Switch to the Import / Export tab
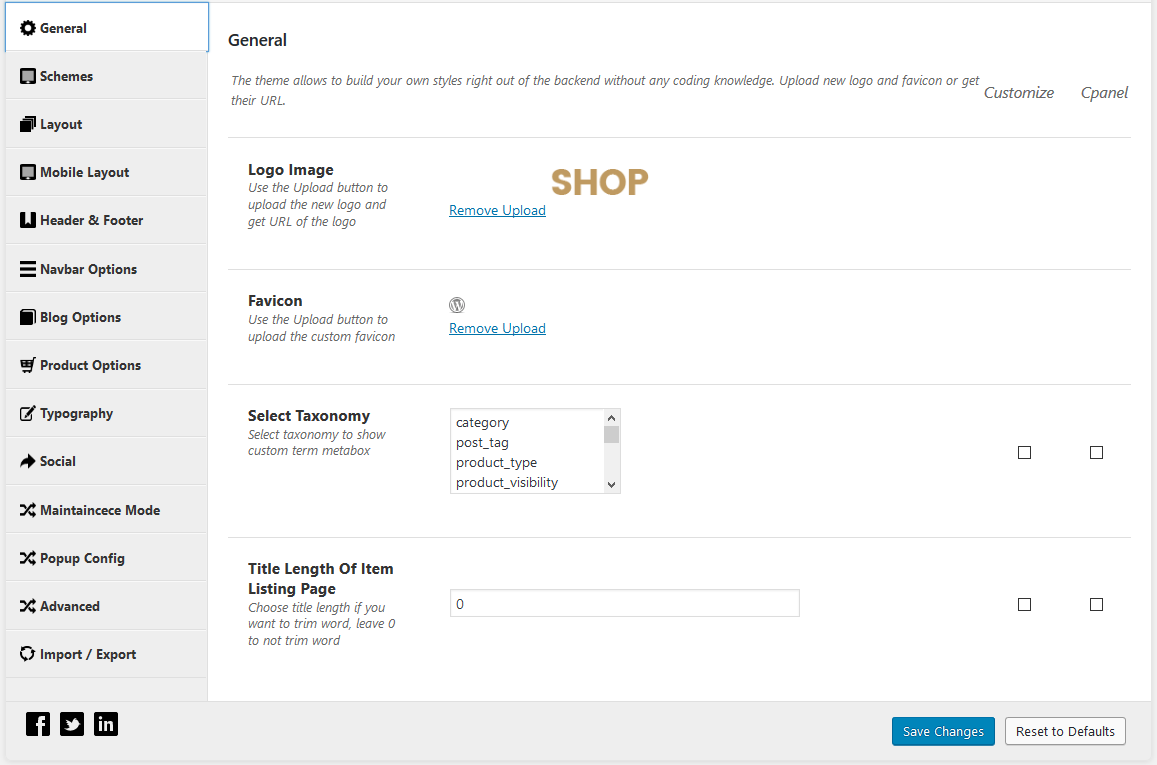This screenshot has height=765, width=1157. click(x=88, y=654)
